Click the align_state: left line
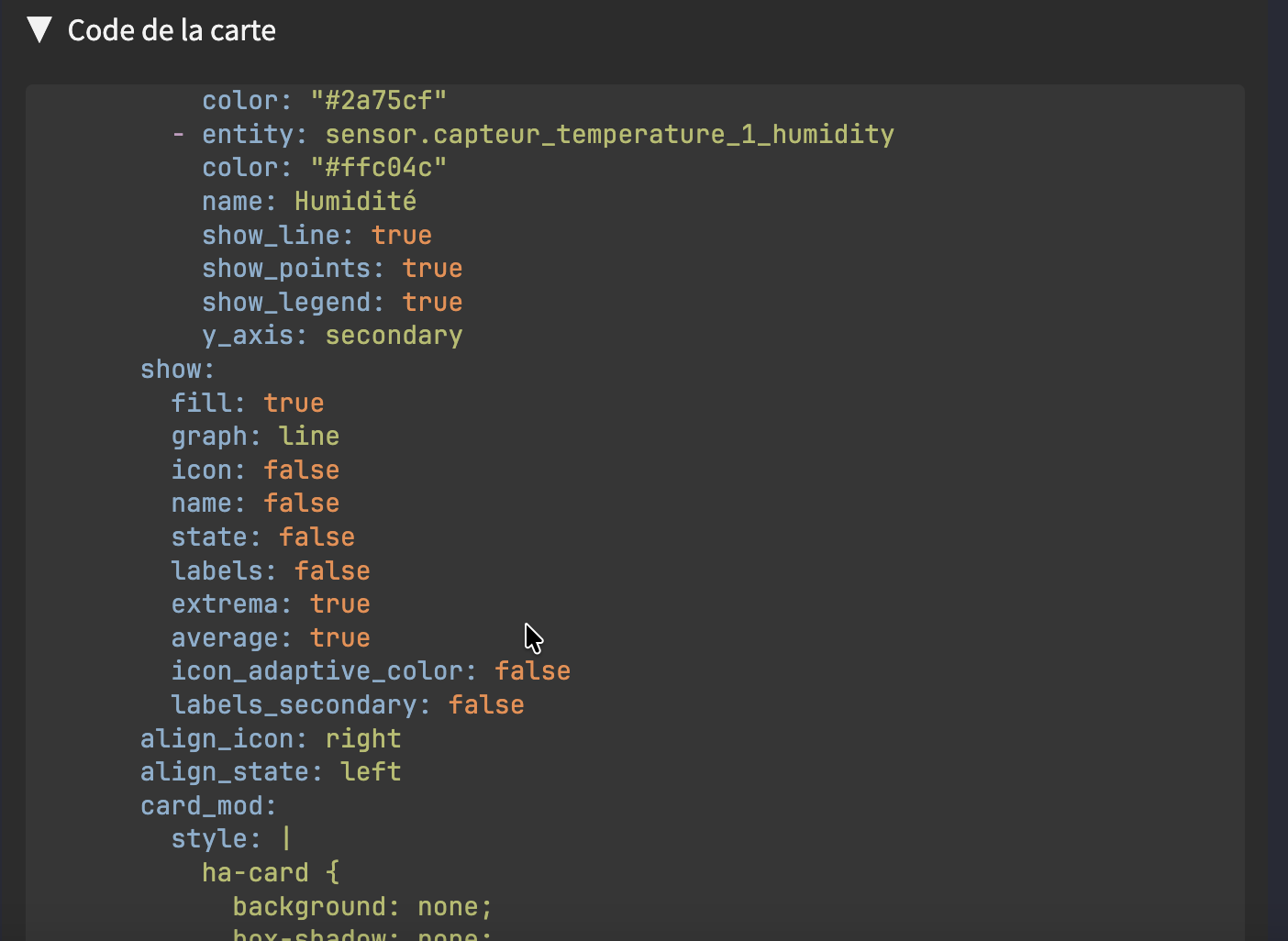 coord(271,771)
